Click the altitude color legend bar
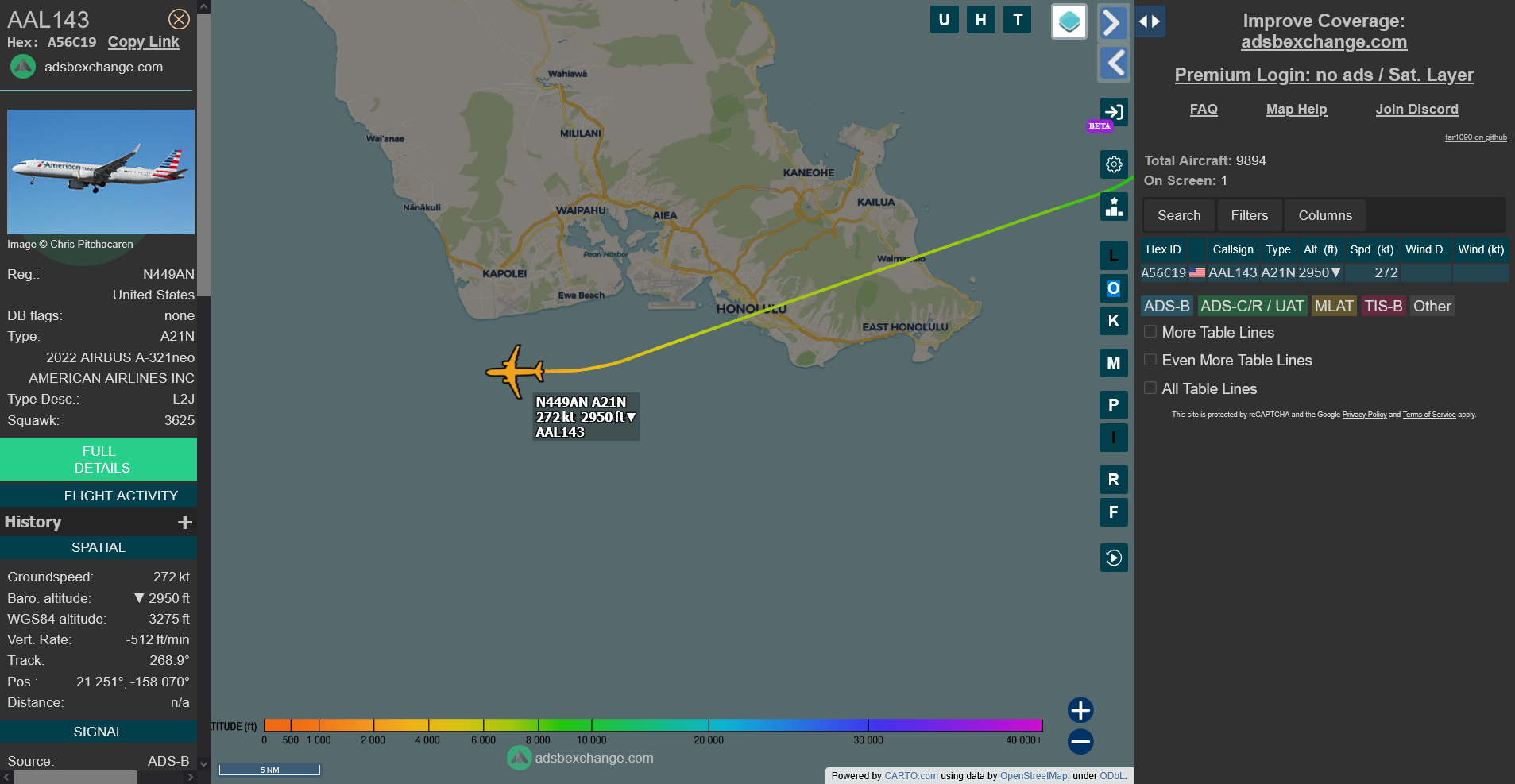 (652, 725)
